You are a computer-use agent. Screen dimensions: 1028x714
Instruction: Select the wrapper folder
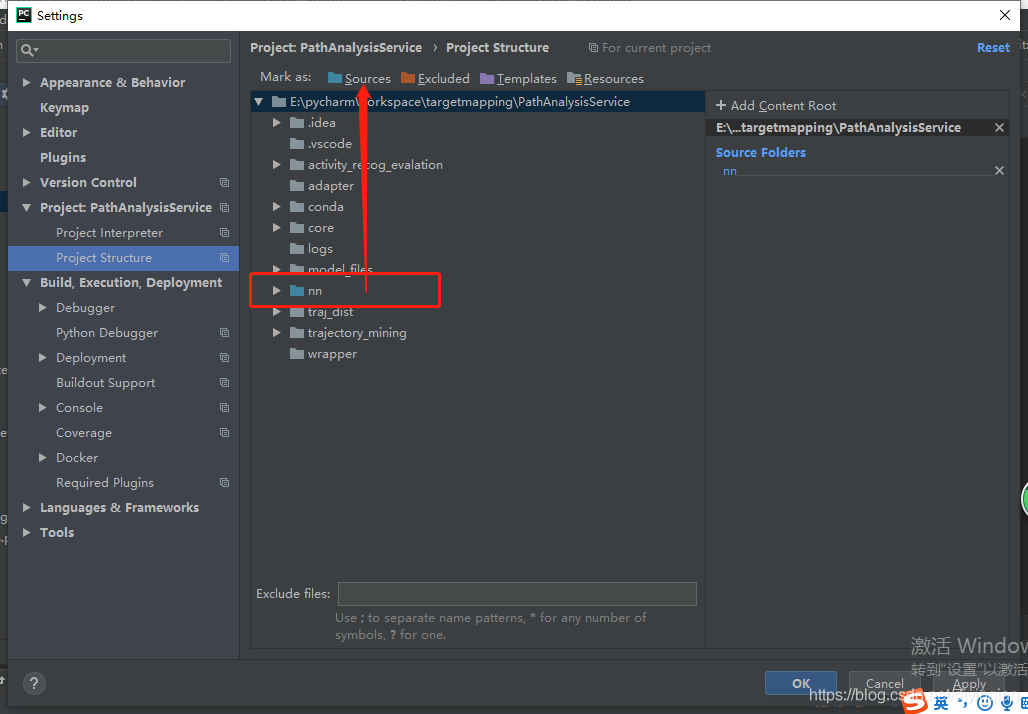pyautogui.click(x=323, y=354)
